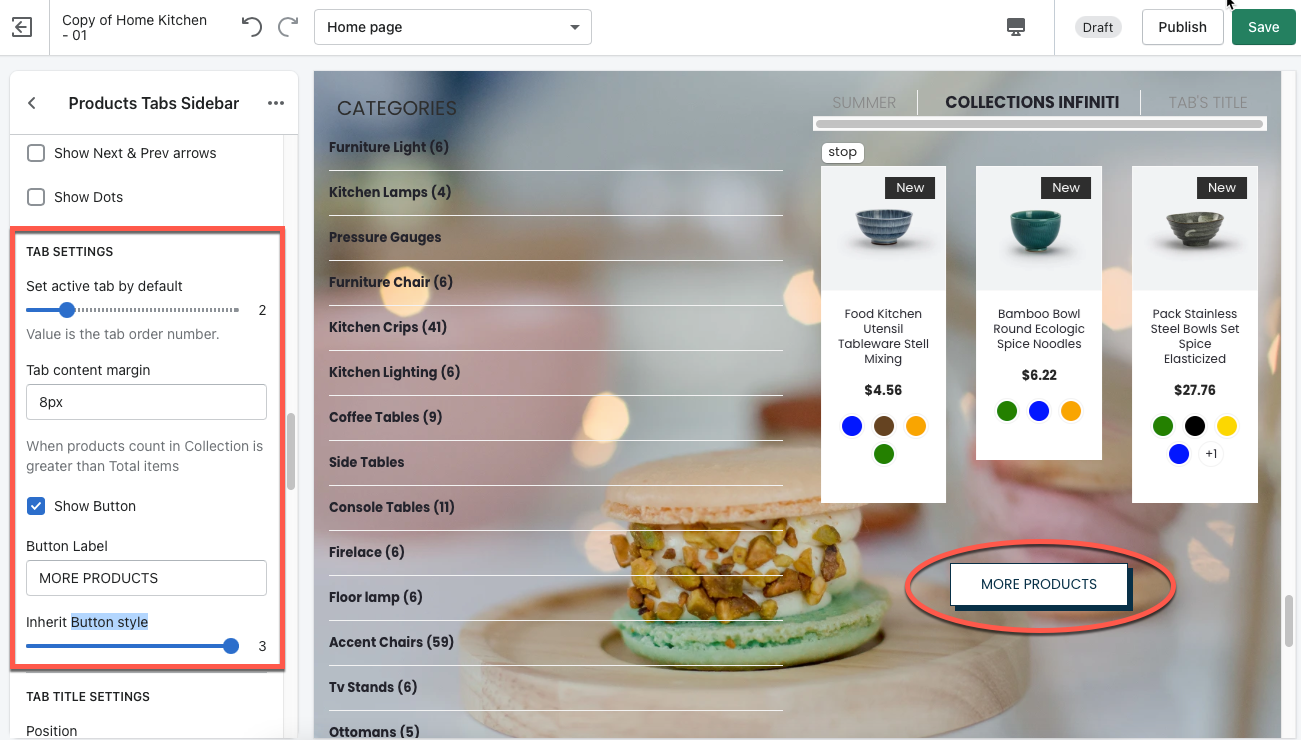Edit the Button Label field

pyautogui.click(x=146, y=578)
